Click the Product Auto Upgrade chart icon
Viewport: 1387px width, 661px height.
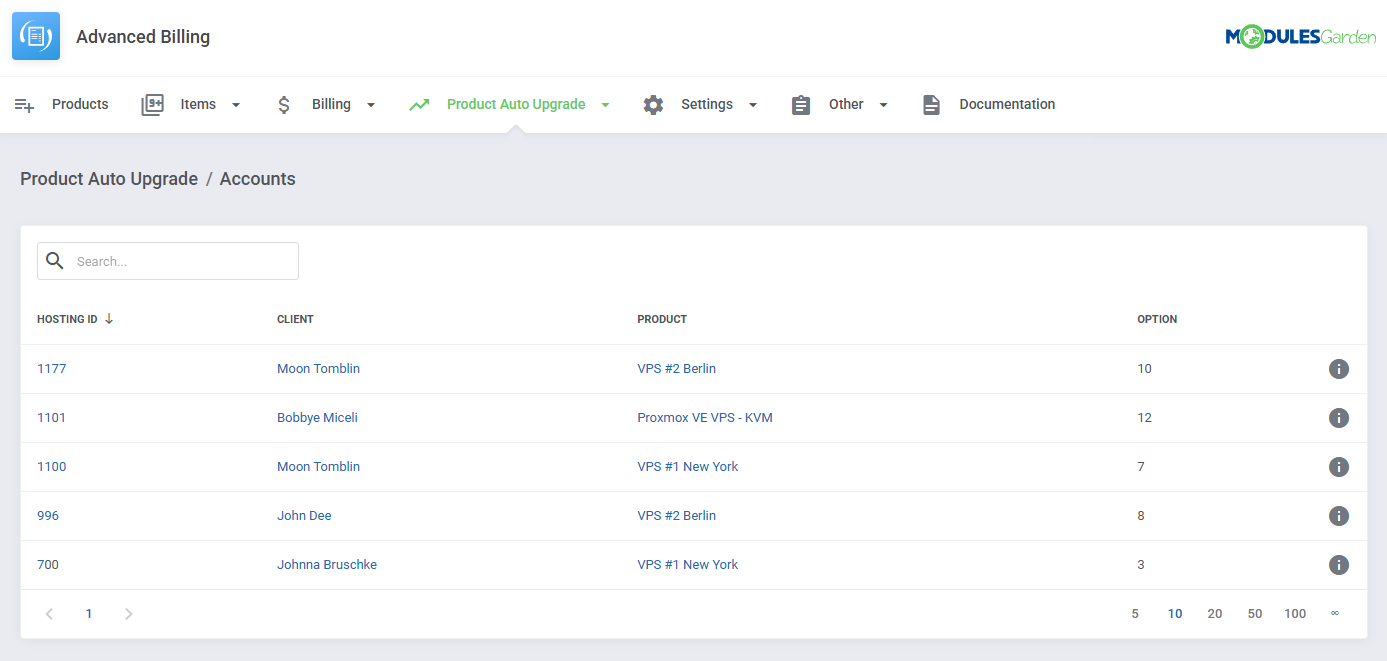(420, 103)
